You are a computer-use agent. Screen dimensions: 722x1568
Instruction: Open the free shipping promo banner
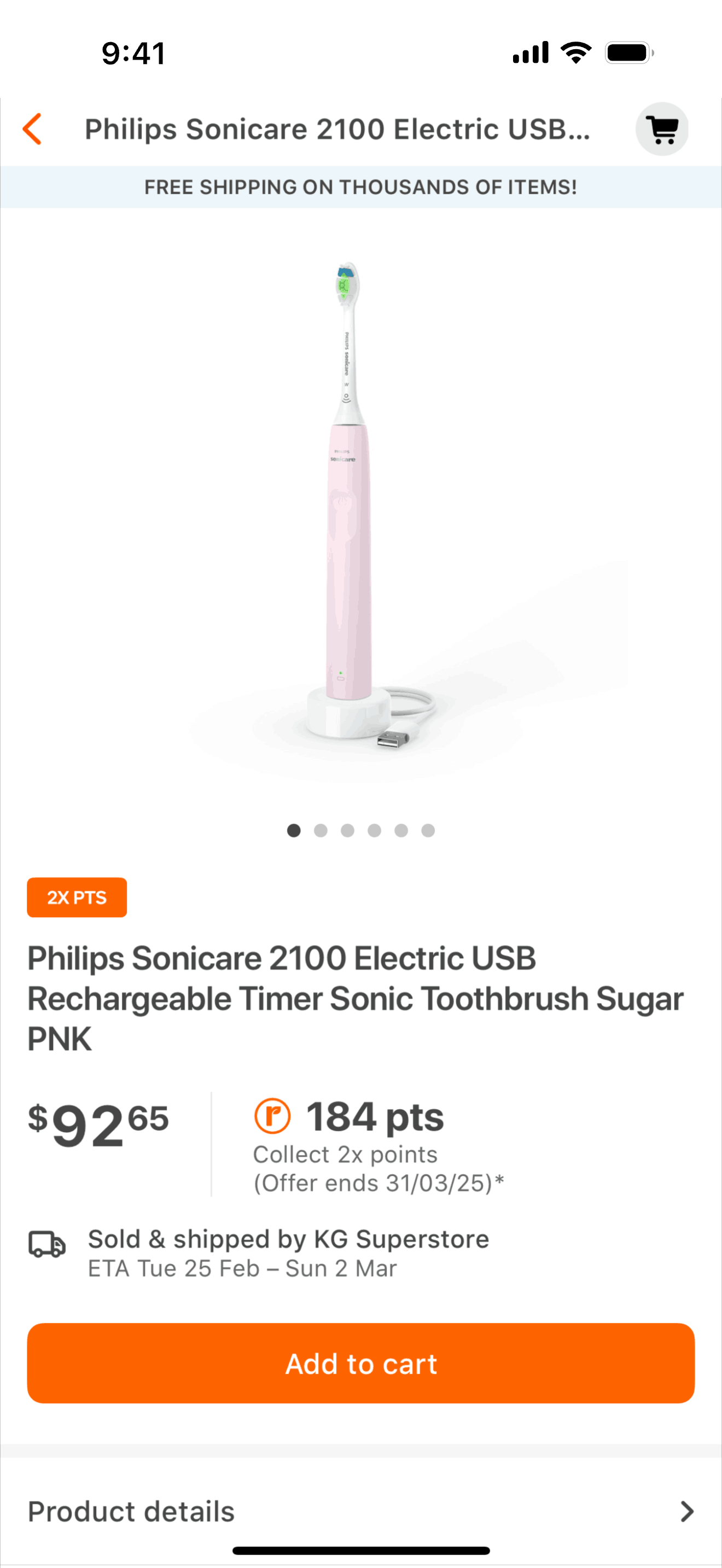[x=361, y=187]
